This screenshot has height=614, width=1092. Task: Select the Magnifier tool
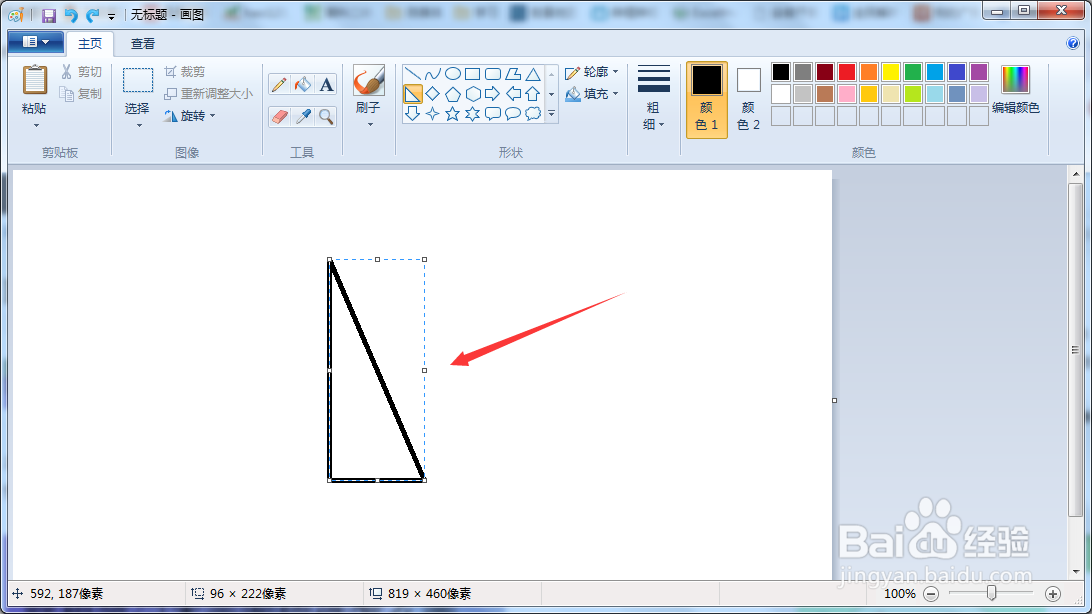(x=326, y=116)
